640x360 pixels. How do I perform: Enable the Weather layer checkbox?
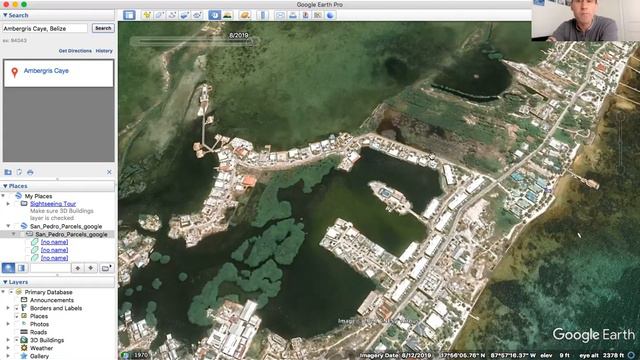click(17, 348)
